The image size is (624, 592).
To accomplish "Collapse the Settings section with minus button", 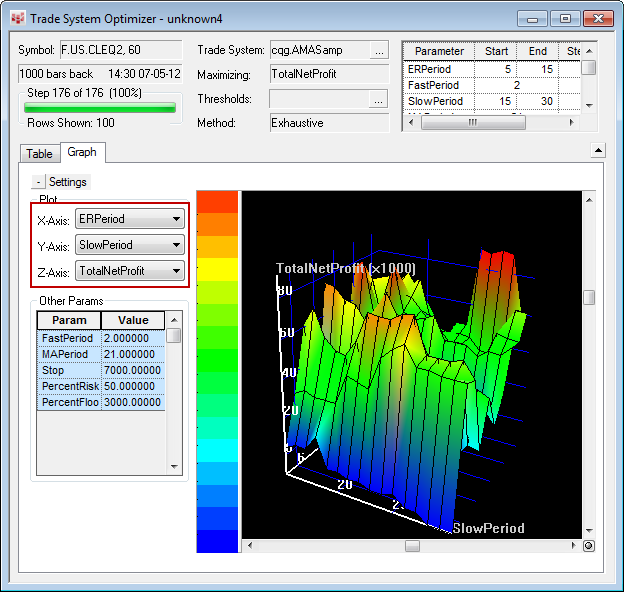I will click(x=38, y=182).
